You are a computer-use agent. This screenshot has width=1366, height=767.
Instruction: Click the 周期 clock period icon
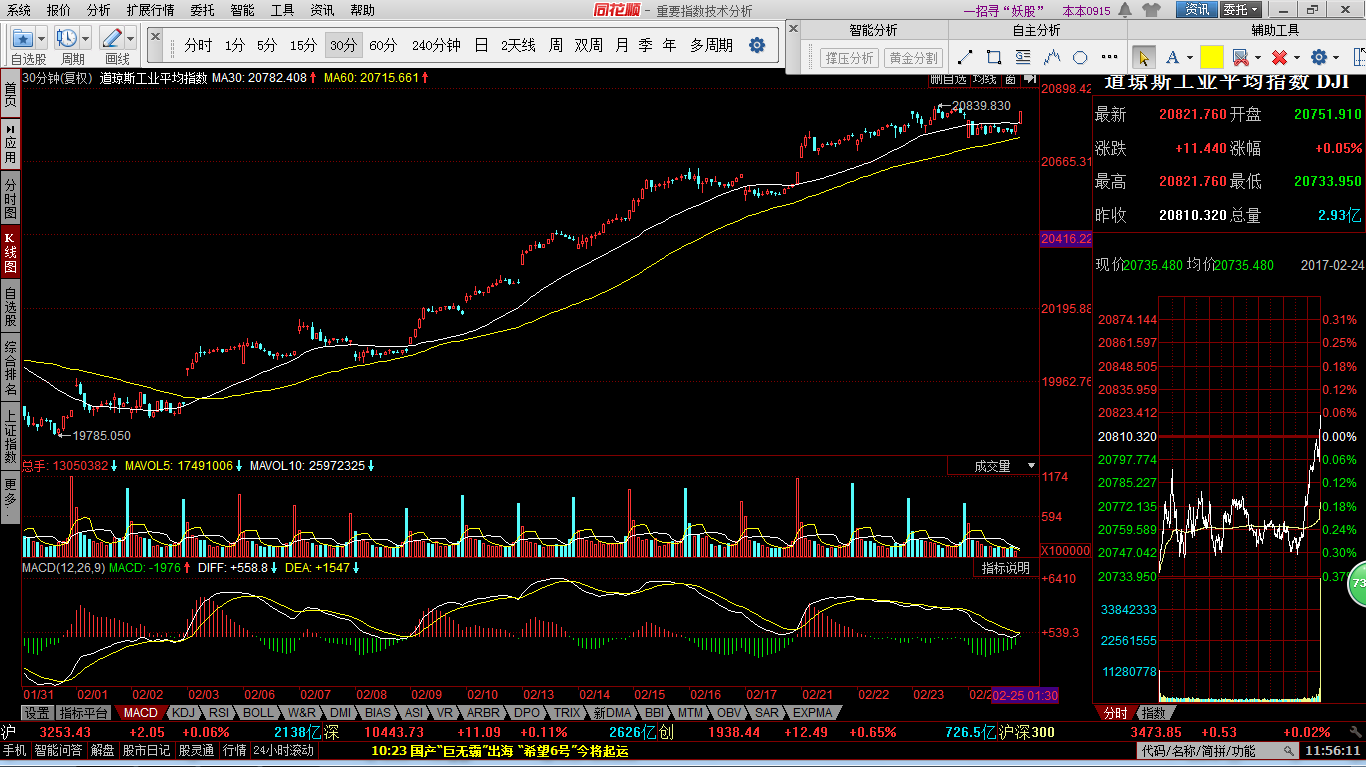[68, 38]
